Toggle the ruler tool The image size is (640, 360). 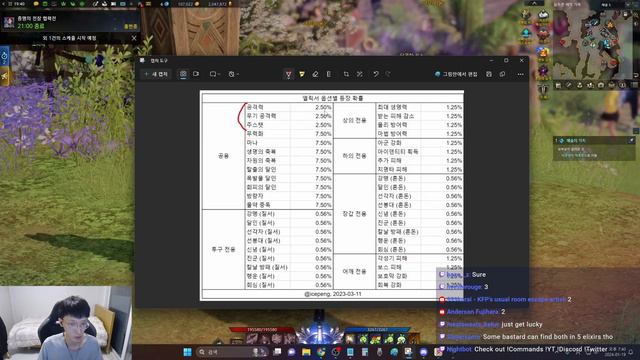(329, 74)
